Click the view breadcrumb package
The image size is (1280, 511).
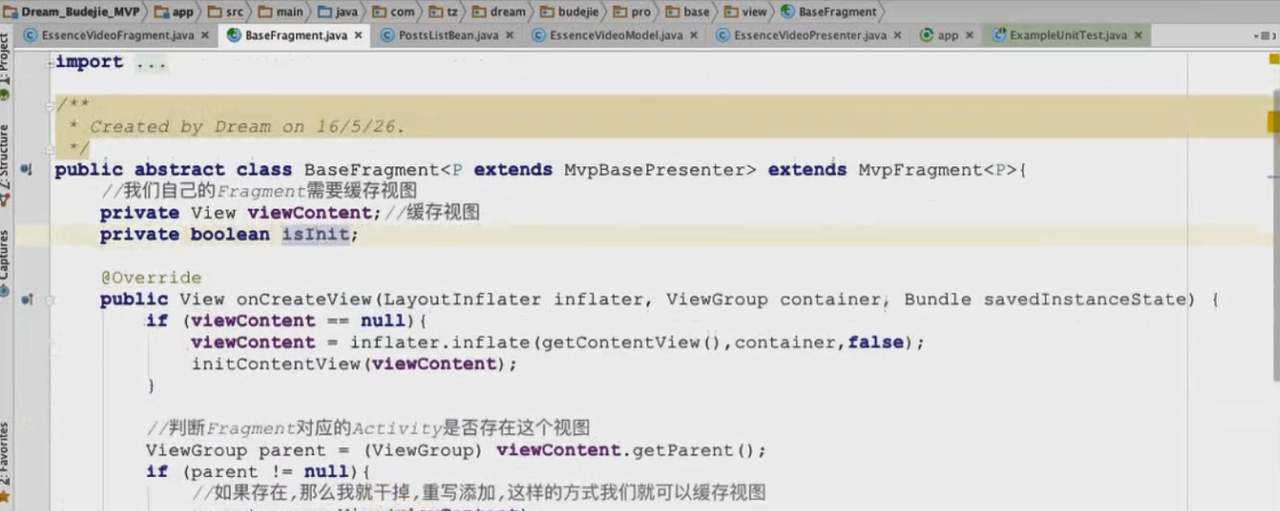coord(745,12)
